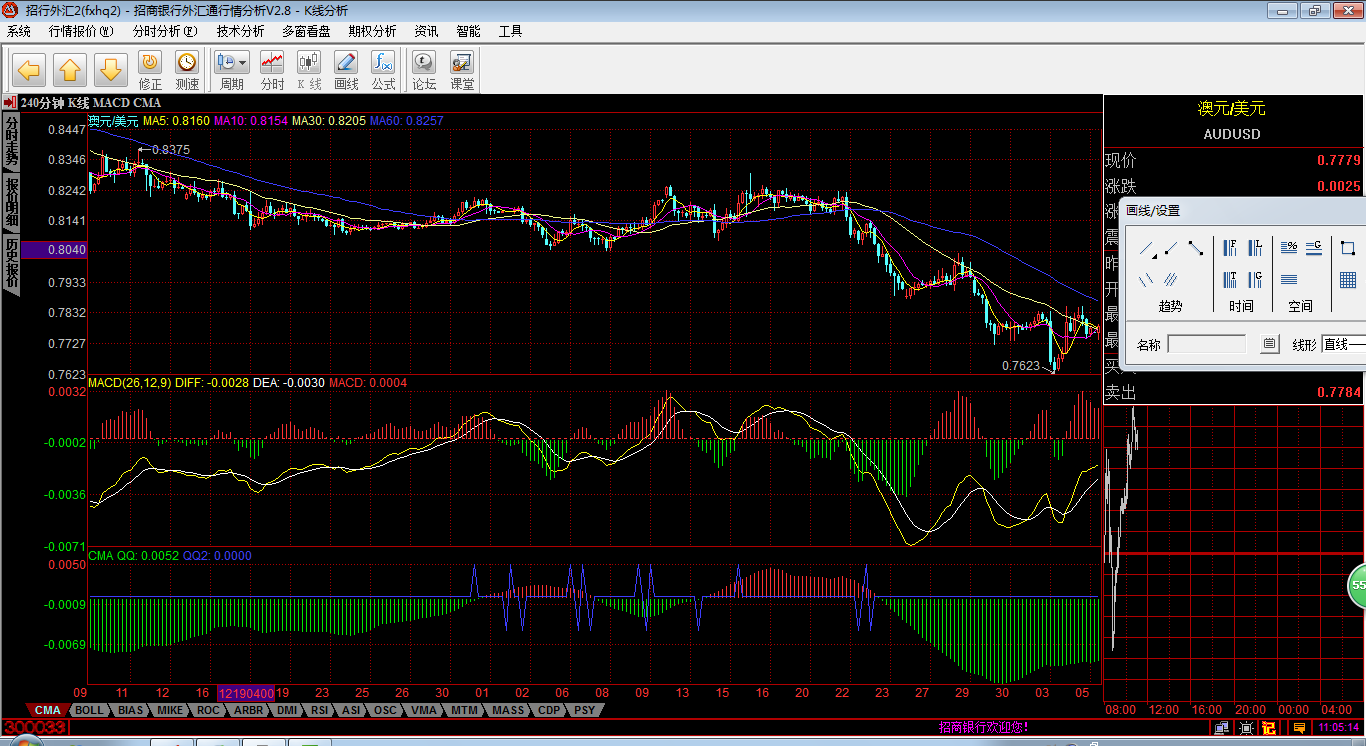Select the RSI indicator tab
The image size is (1366, 746).
pyautogui.click(x=319, y=710)
